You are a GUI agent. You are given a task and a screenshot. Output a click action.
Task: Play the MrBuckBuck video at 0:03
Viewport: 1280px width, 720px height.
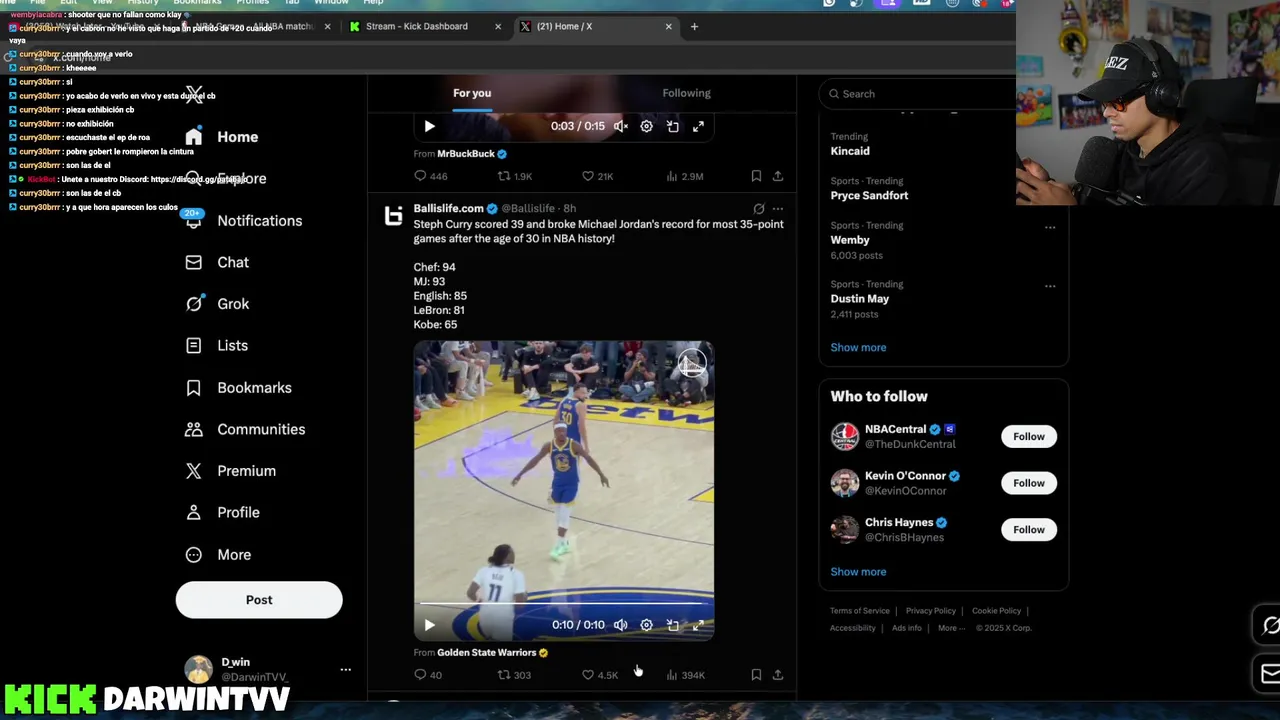pyautogui.click(x=429, y=126)
